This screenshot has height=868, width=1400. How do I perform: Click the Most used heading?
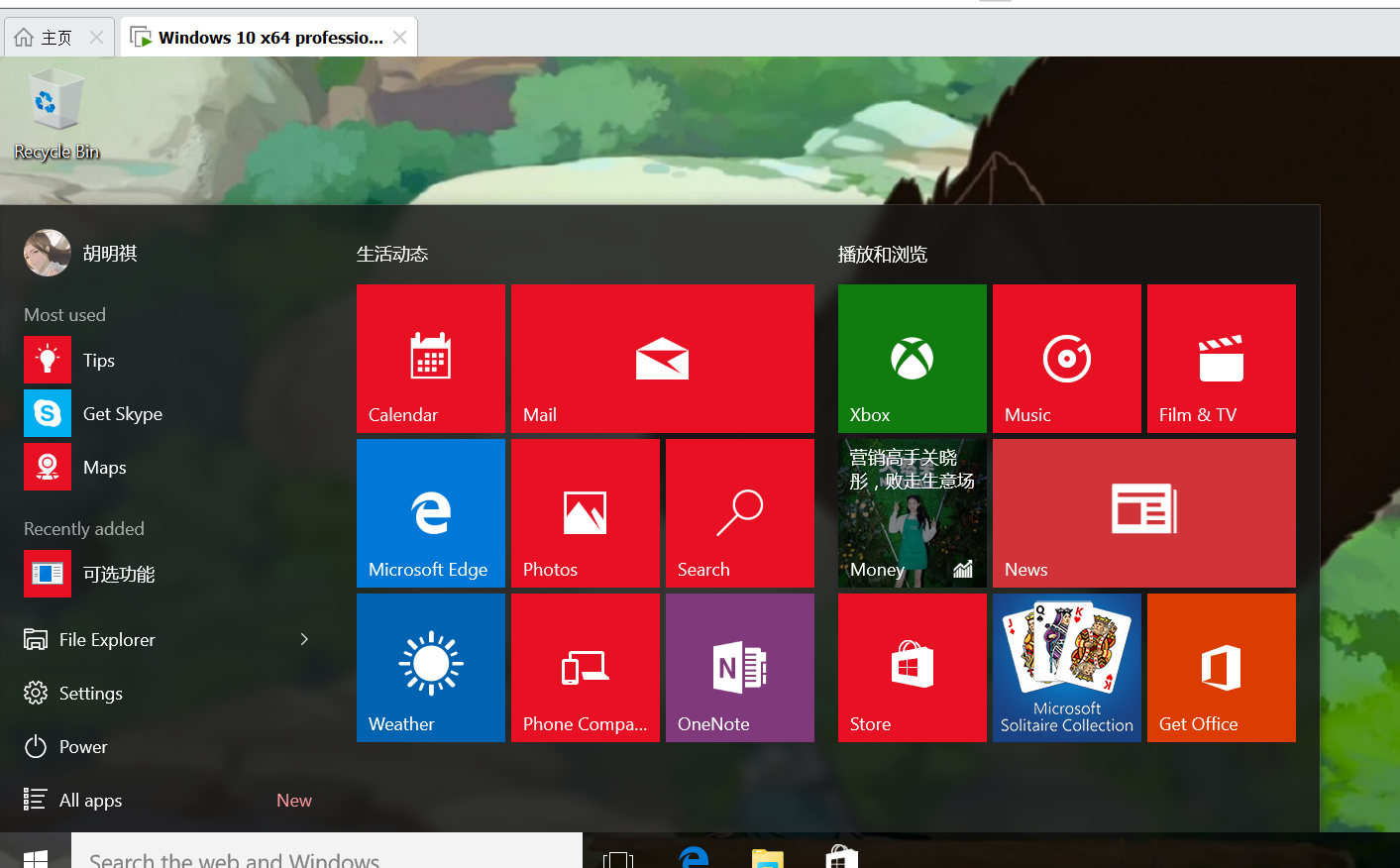pos(64,314)
